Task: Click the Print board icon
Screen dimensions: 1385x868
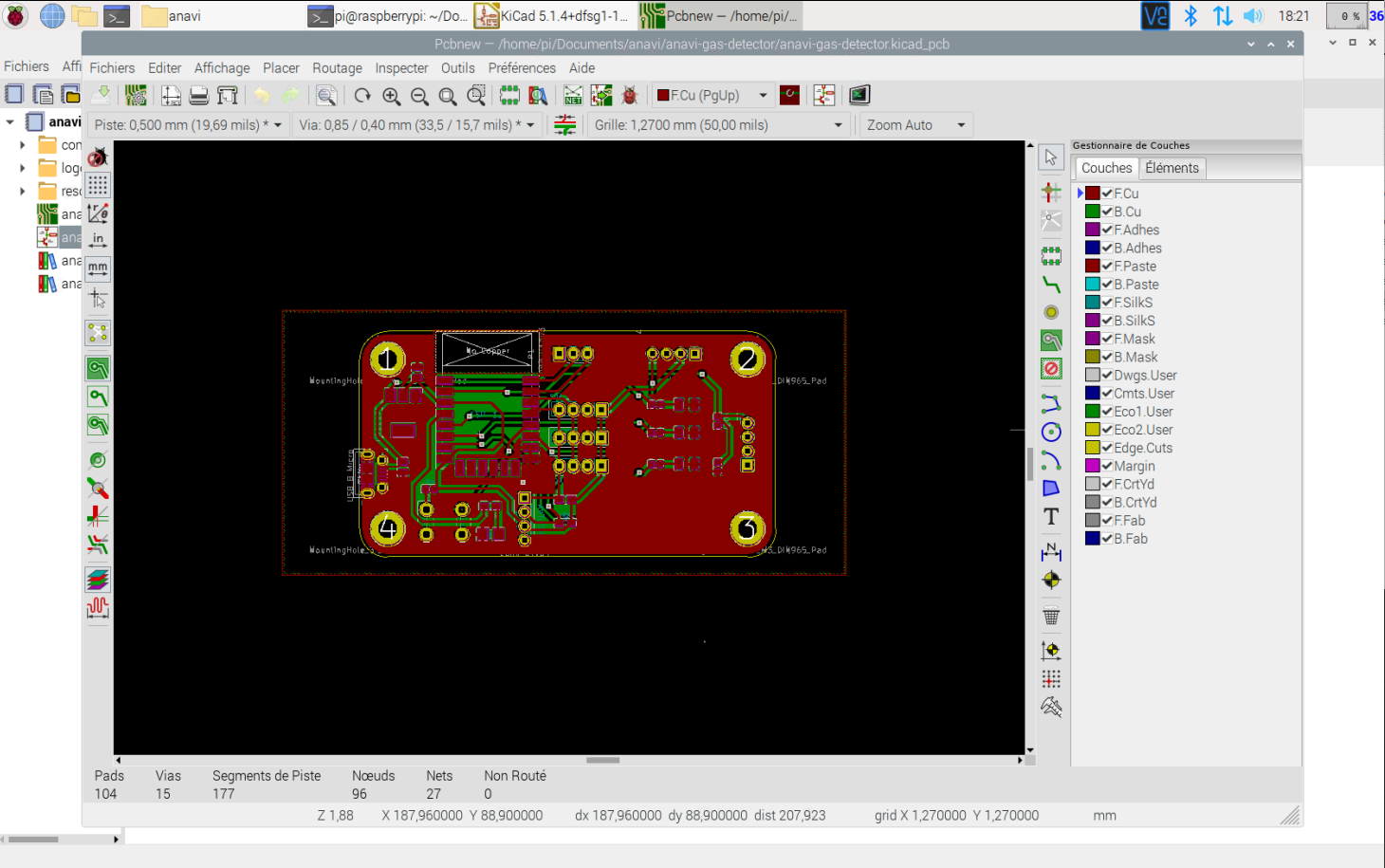Action: [x=198, y=95]
